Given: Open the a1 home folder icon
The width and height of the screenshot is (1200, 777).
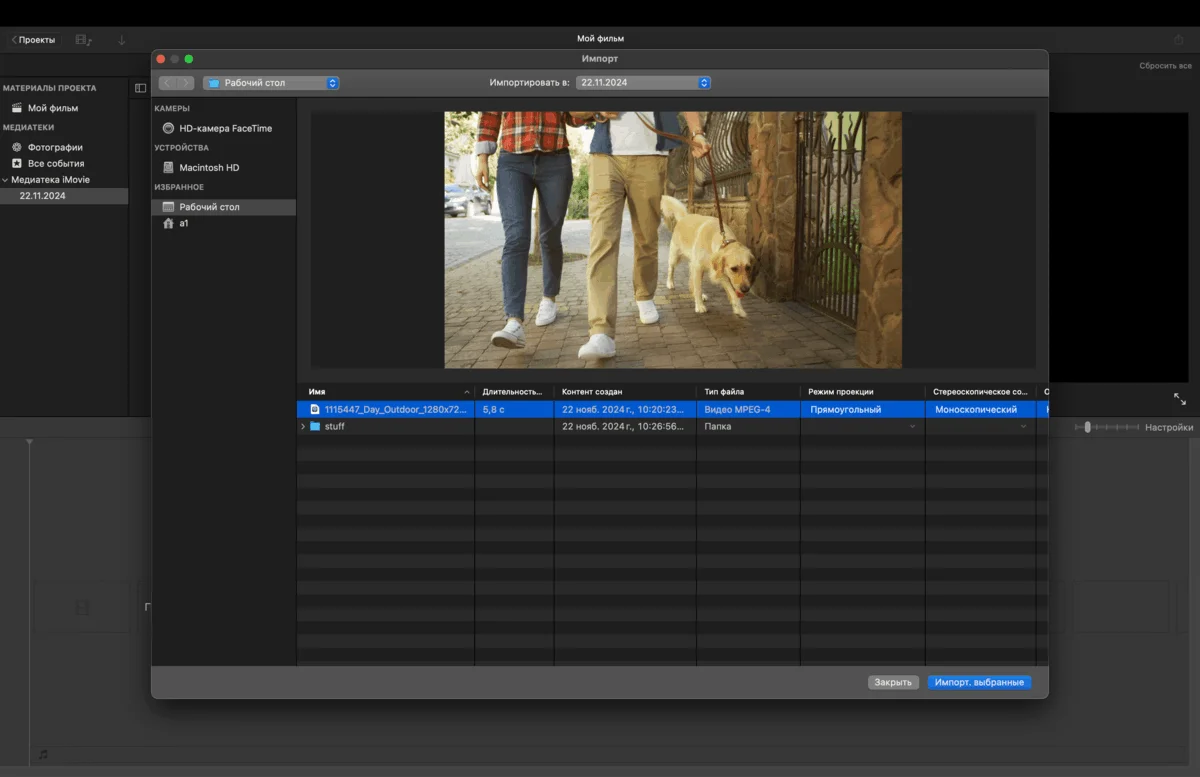Looking at the screenshot, I should [168, 223].
